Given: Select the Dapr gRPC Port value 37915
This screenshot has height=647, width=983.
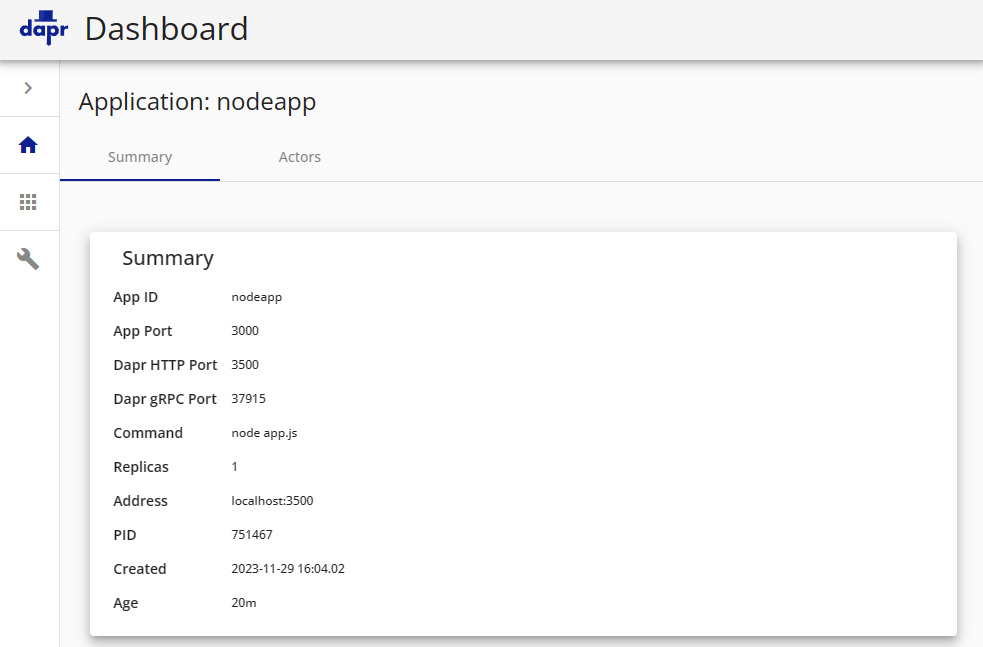Looking at the screenshot, I should [248, 398].
